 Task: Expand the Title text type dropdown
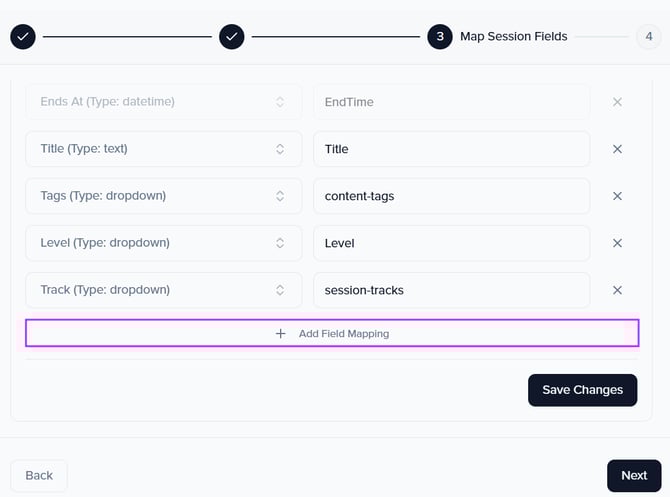163,149
